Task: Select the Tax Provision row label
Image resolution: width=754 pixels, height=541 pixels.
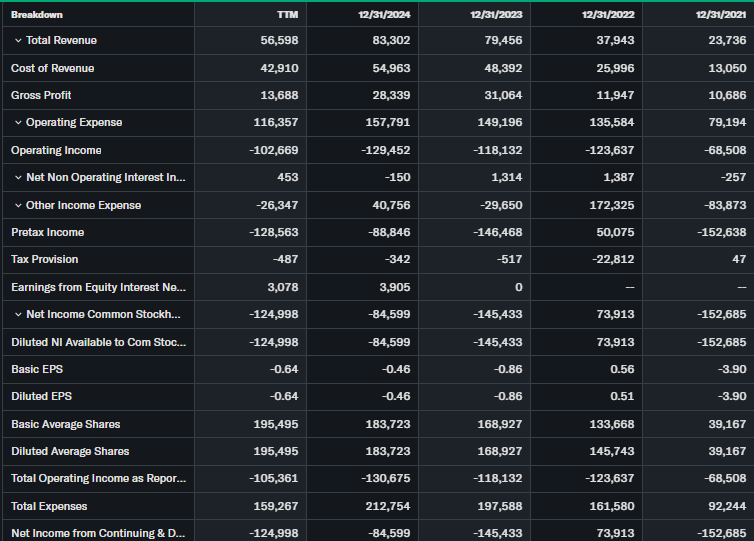Action: click(x=44, y=259)
